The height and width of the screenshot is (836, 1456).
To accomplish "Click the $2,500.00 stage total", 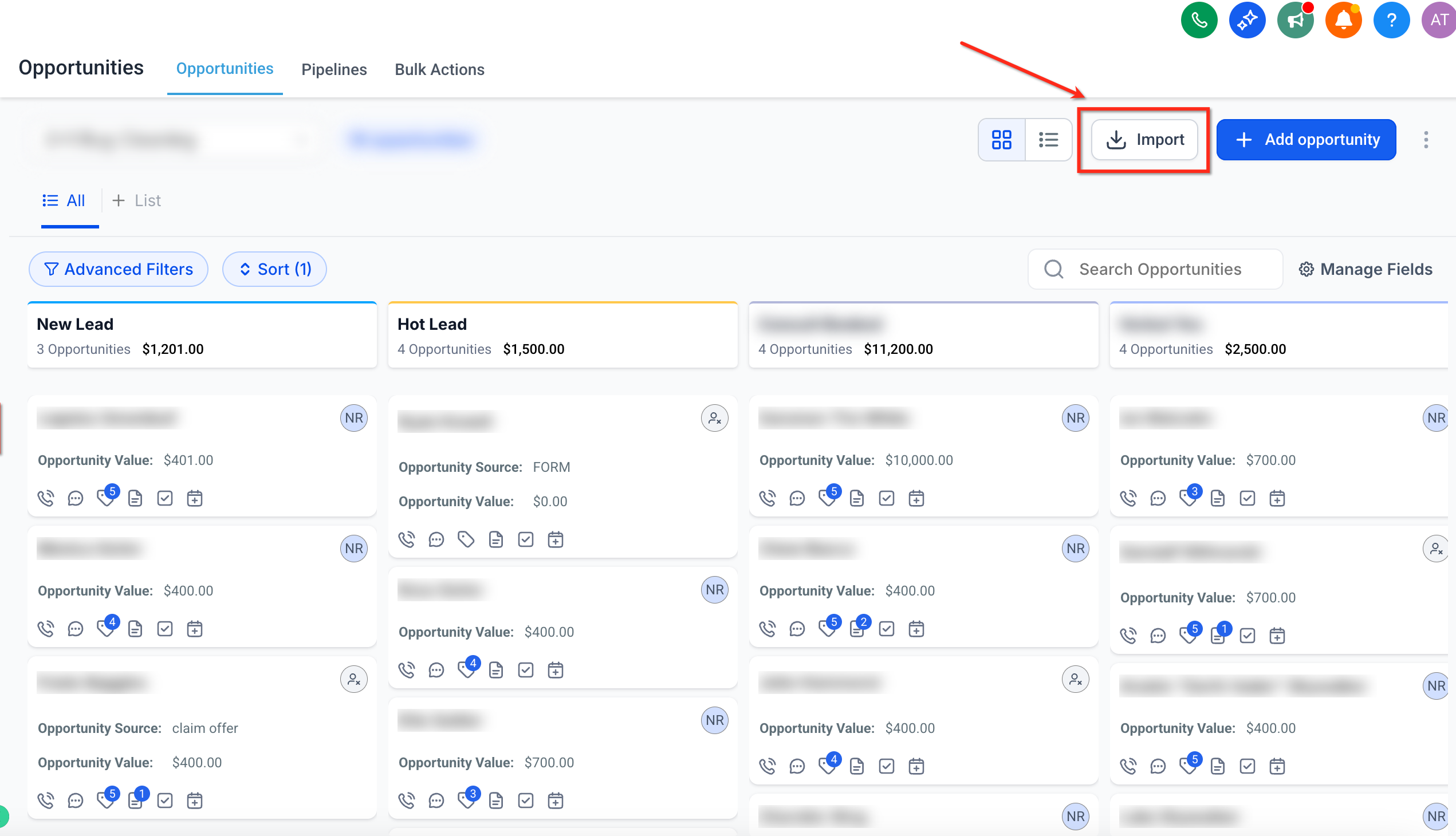I will pos(1255,349).
